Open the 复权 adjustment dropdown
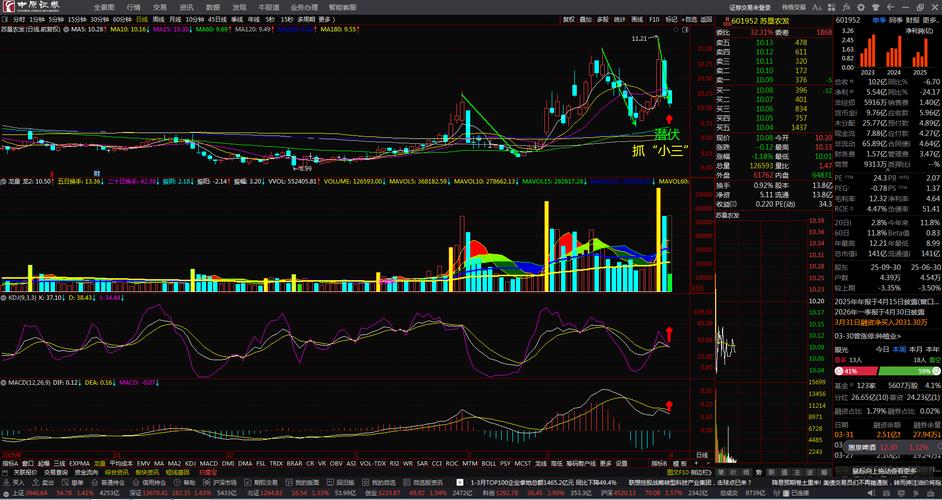The height and width of the screenshot is (500, 942). click(570, 19)
